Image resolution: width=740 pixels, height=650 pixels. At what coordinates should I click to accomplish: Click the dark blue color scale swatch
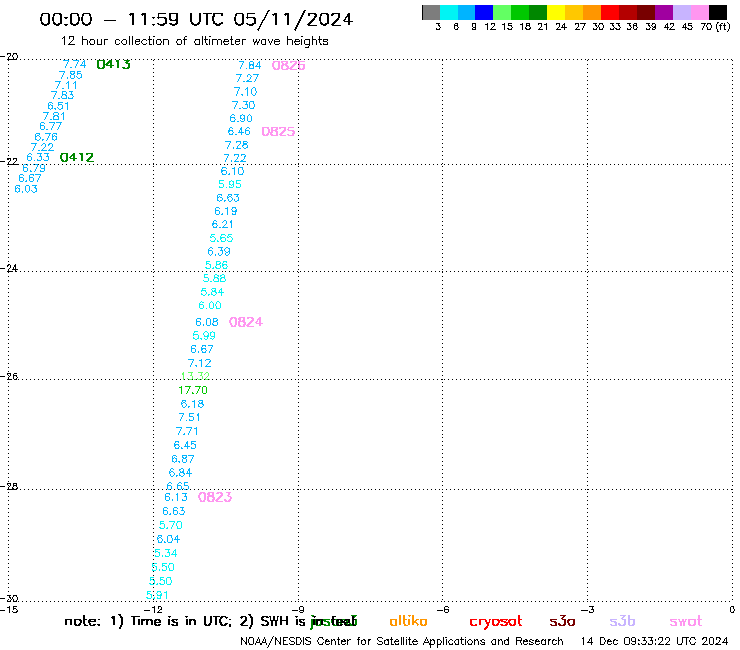coord(484,12)
